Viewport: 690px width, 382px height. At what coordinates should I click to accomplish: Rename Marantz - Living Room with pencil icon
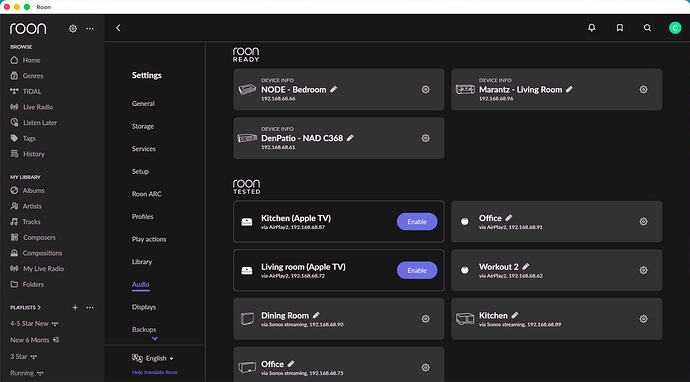tap(569, 89)
